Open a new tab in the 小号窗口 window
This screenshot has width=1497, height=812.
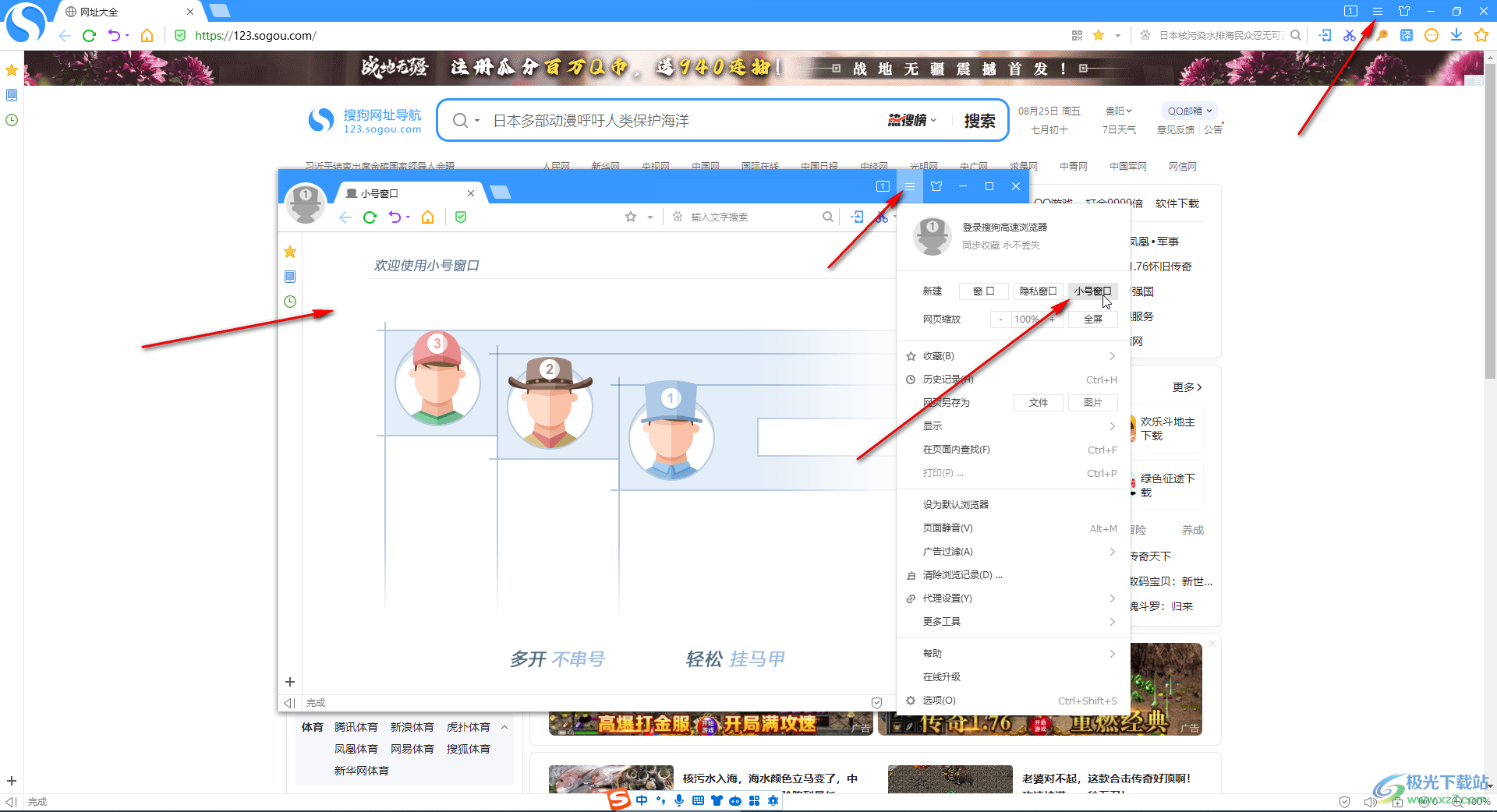coord(500,192)
